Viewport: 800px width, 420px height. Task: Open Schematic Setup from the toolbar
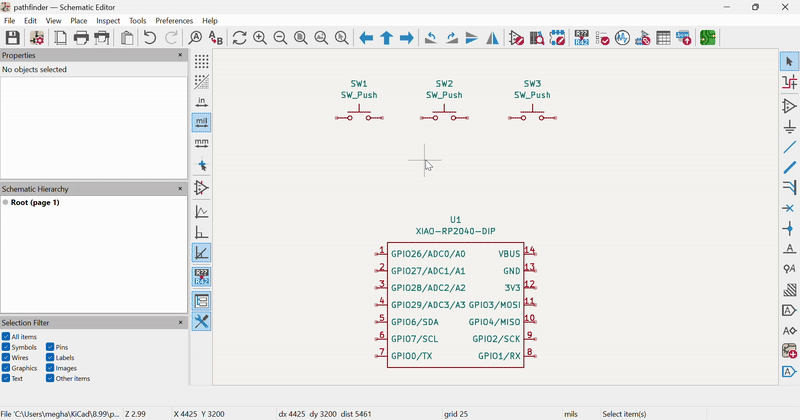click(x=37, y=38)
